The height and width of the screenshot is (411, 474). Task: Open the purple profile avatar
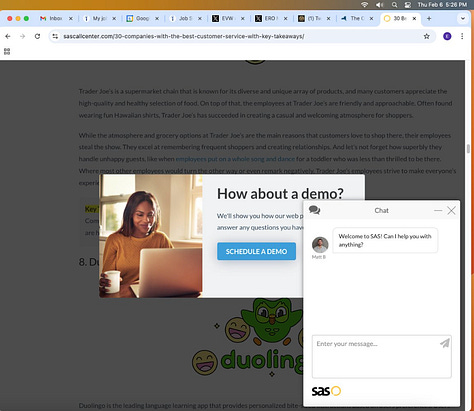click(x=447, y=36)
